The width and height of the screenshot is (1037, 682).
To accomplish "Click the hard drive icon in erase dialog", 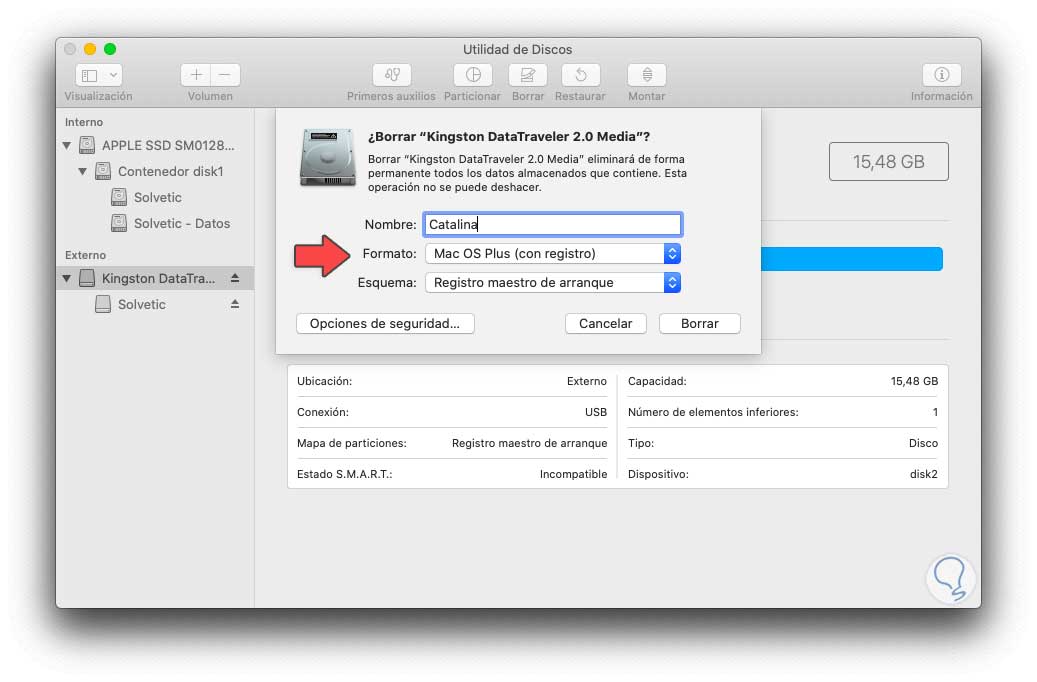I will [x=327, y=157].
